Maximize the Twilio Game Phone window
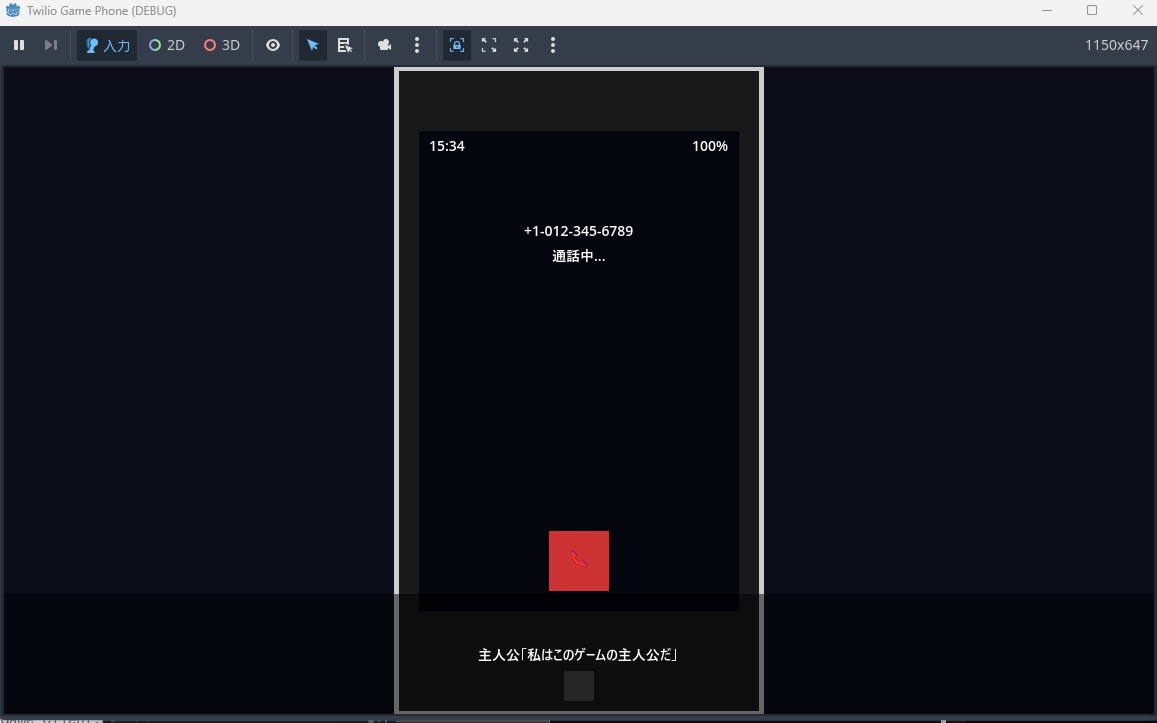This screenshot has height=723, width=1157. [x=1092, y=10]
